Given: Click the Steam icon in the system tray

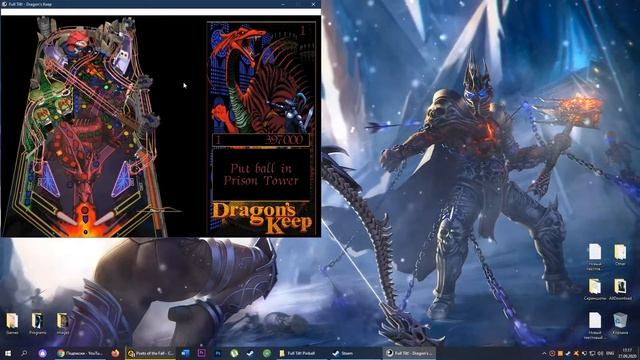Looking at the screenshot, I should (x=568, y=353).
